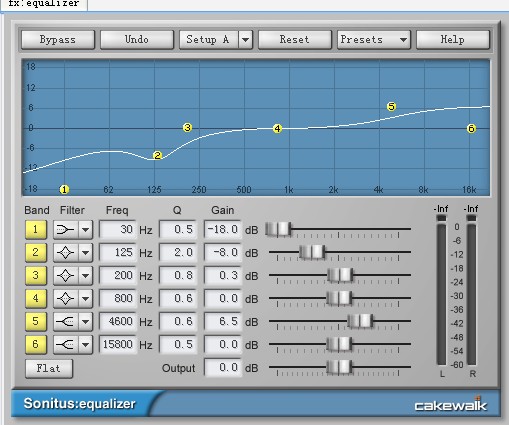
Task: Click the Setup A button
Action: pyautogui.click(x=209, y=40)
